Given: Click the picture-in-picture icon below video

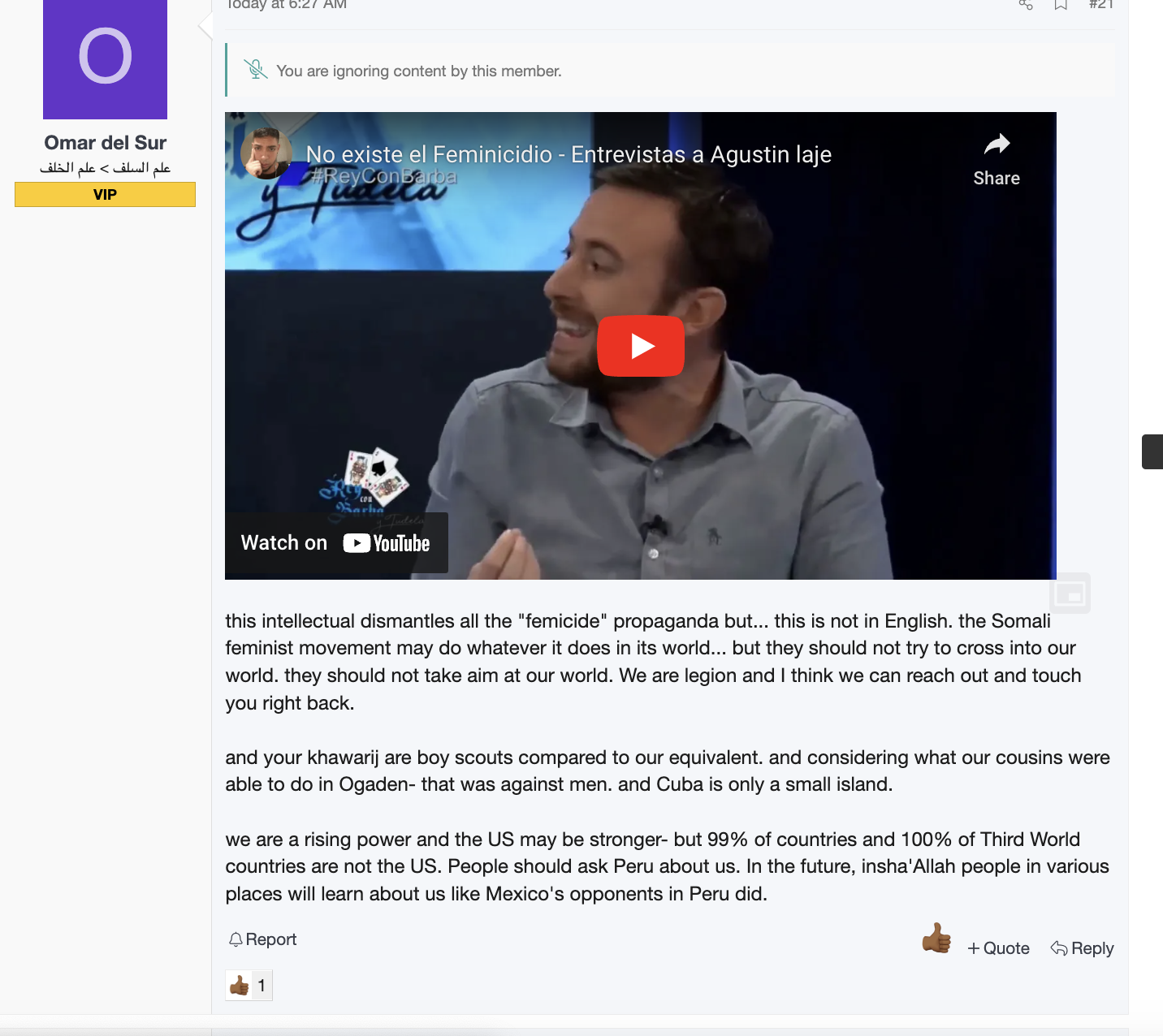Looking at the screenshot, I should [x=1070, y=594].
